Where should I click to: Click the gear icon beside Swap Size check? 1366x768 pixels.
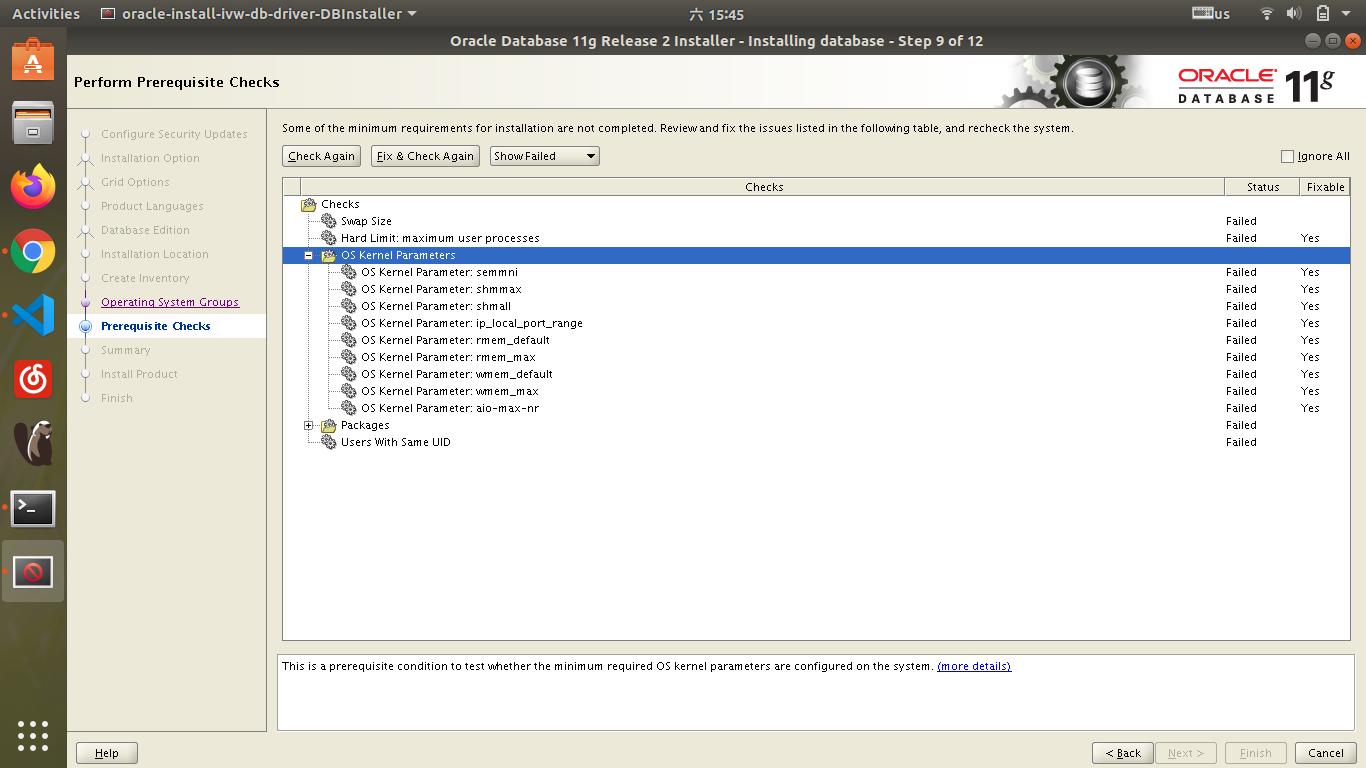pyautogui.click(x=331, y=221)
